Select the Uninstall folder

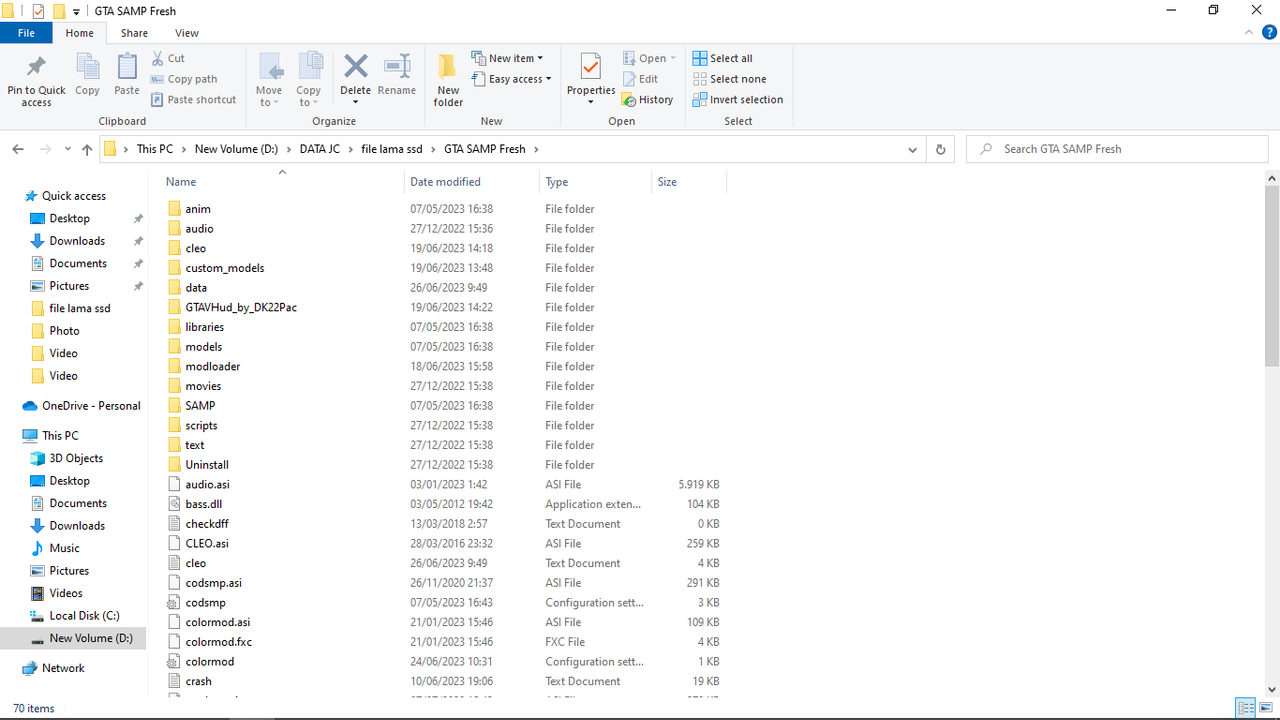click(x=206, y=465)
